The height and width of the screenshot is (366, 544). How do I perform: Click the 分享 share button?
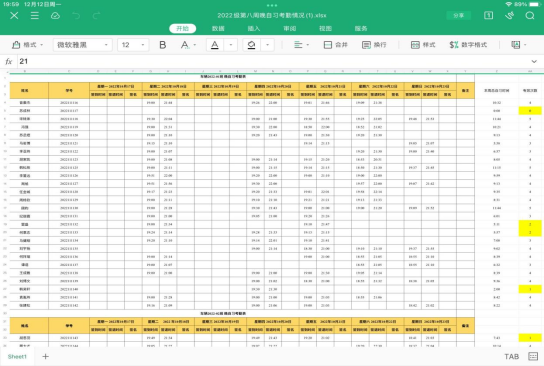point(459,15)
